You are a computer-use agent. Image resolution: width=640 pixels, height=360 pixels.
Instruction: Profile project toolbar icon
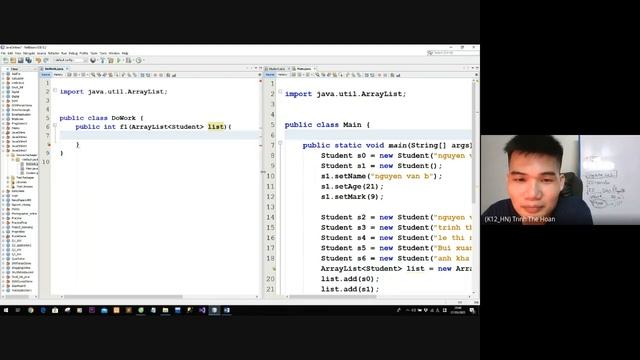tap(138, 60)
